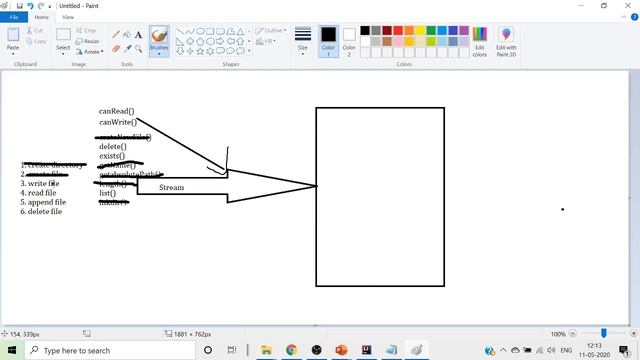
Task: Collapse the ribbon chevron
Action: tap(624, 17)
